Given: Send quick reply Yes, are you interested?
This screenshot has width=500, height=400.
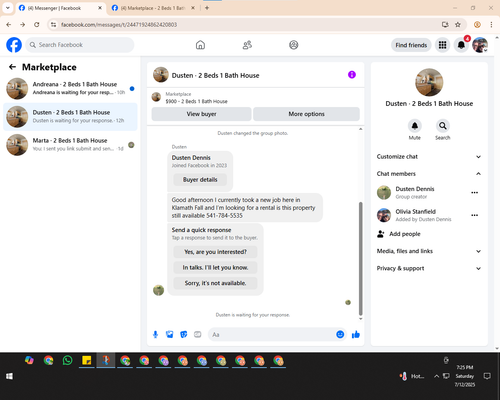Looking at the screenshot, I should (215, 252).
